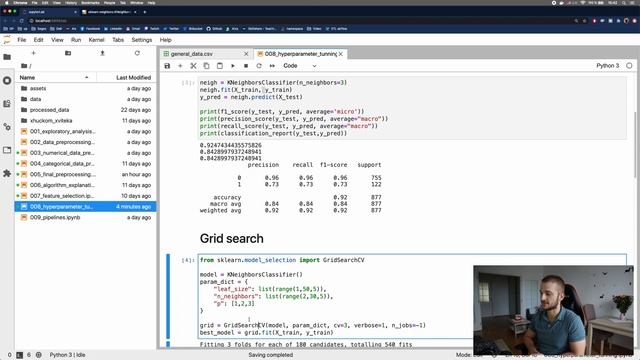Close the general_data.csv tab
This screenshot has width=640, height=360.
coord(246,54)
